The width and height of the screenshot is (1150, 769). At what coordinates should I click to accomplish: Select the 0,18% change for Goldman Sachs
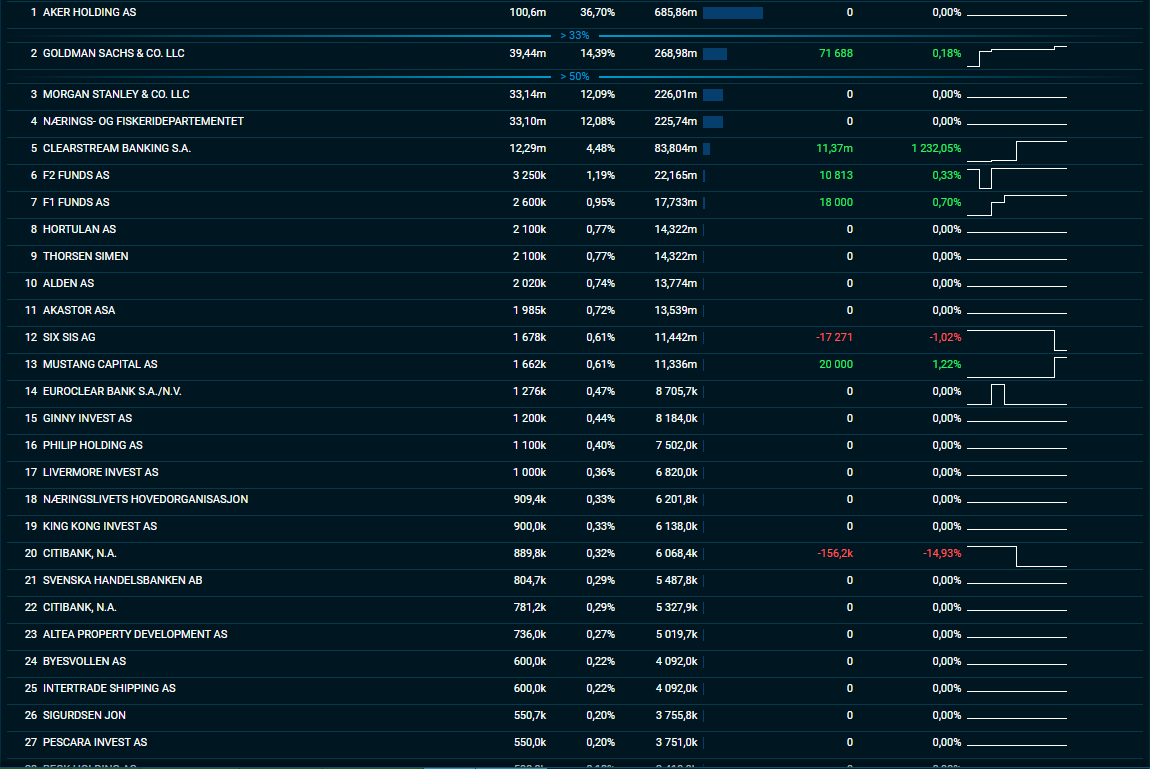(x=947, y=54)
